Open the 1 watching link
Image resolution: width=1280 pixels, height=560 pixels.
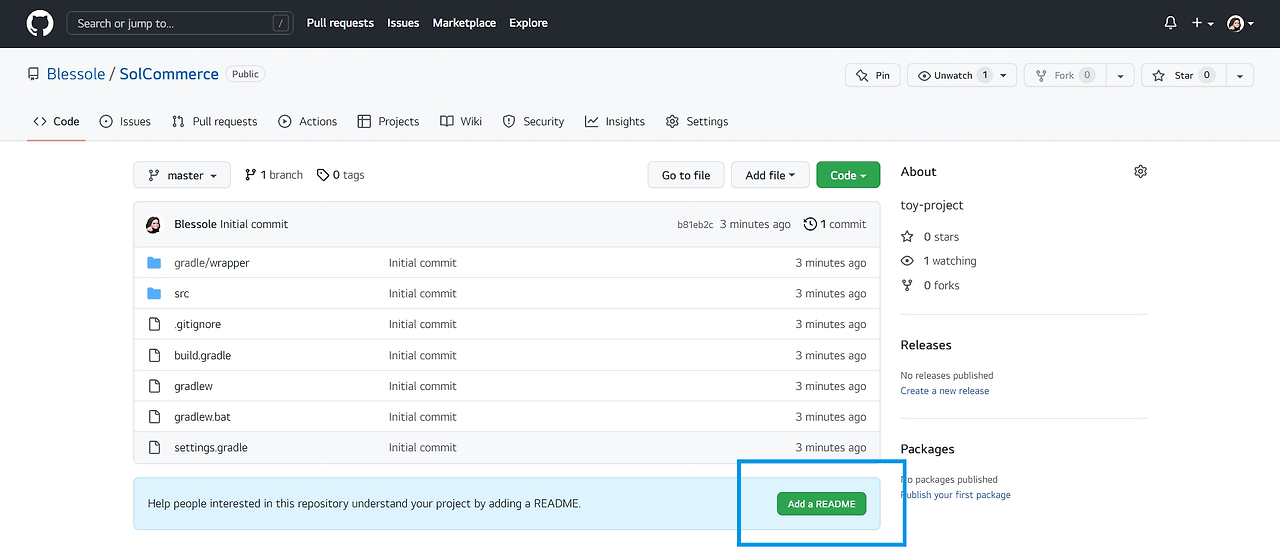939,261
